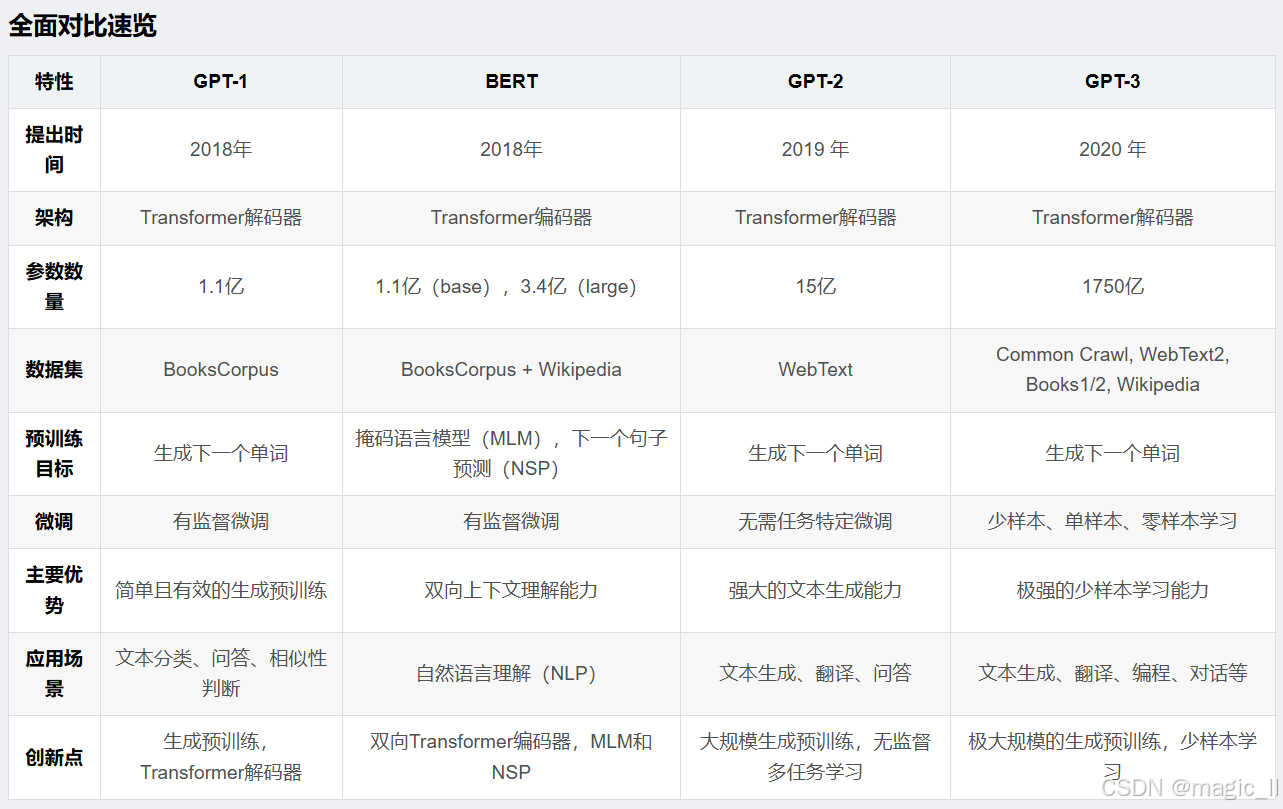Click the 架构 row label
This screenshot has height=809, width=1283.
coord(54,218)
